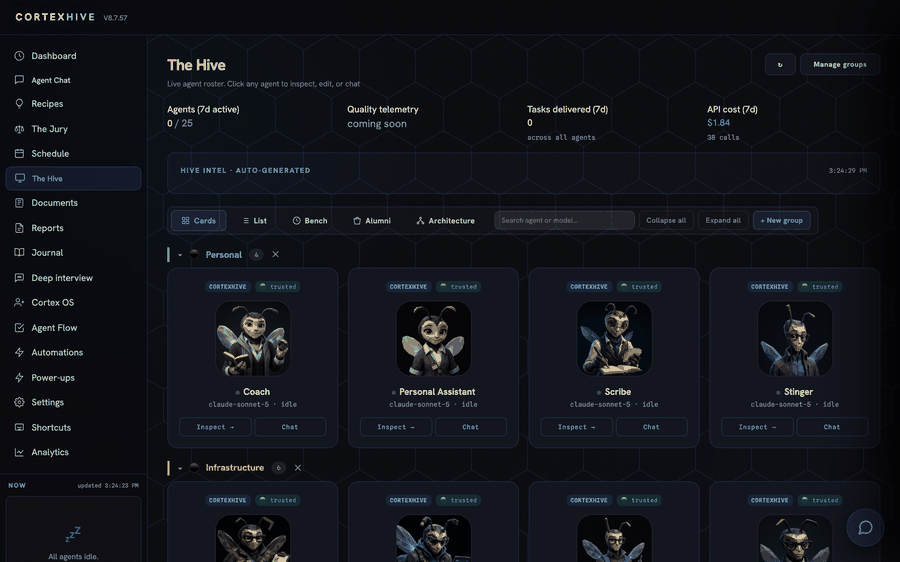Click the Agent Chat speech bubble icon
The height and width of the screenshot is (562, 900).
tap(19, 80)
